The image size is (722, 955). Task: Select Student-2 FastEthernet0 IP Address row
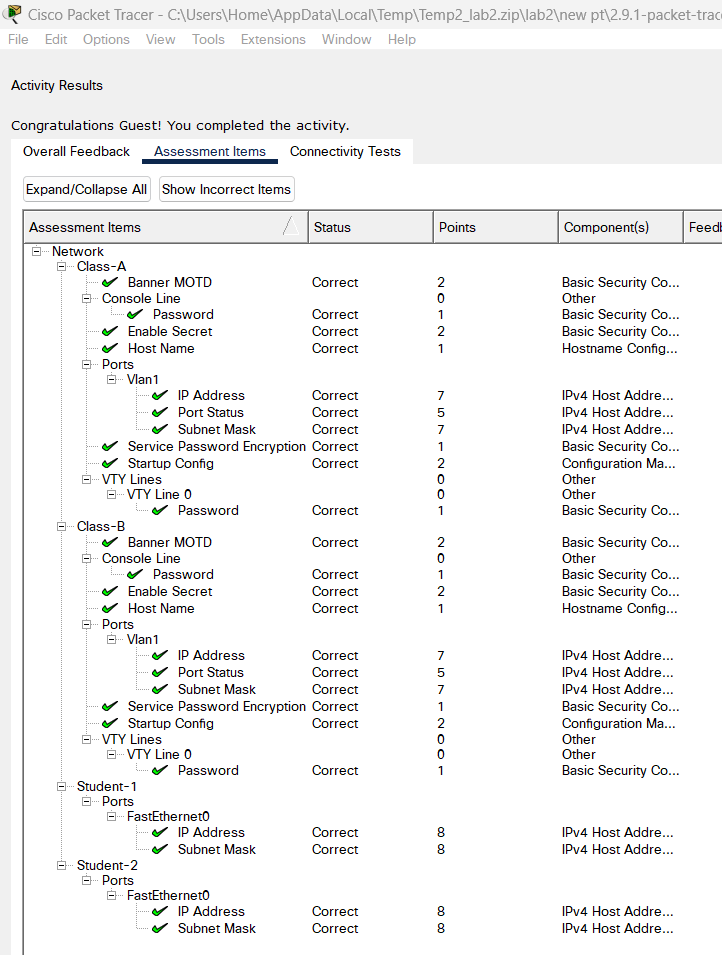tap(372, 912)
